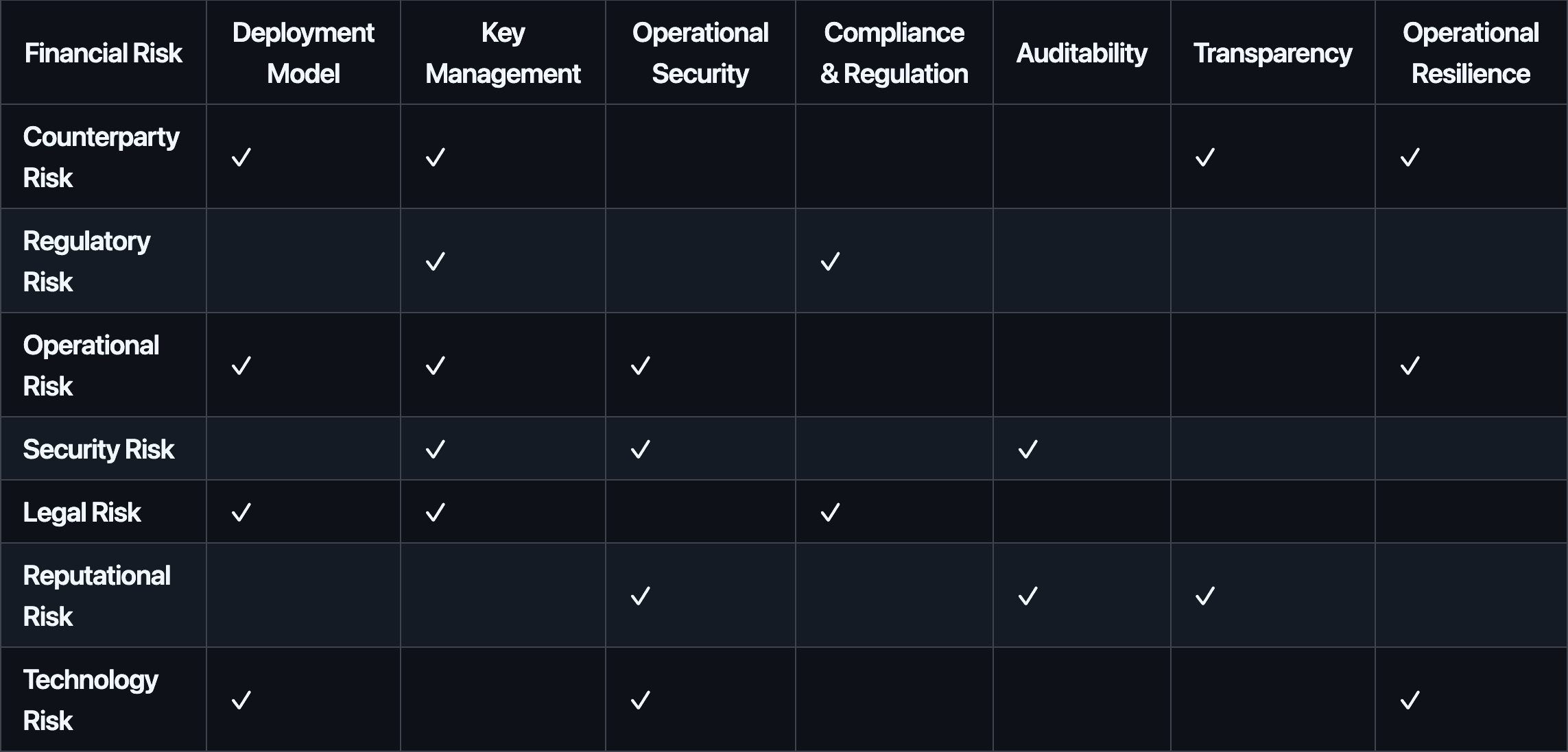This screenshot has width=1568, height=752.
Task: Click the Security Risk Key Management checkmark
Action: tap(436, 450)
